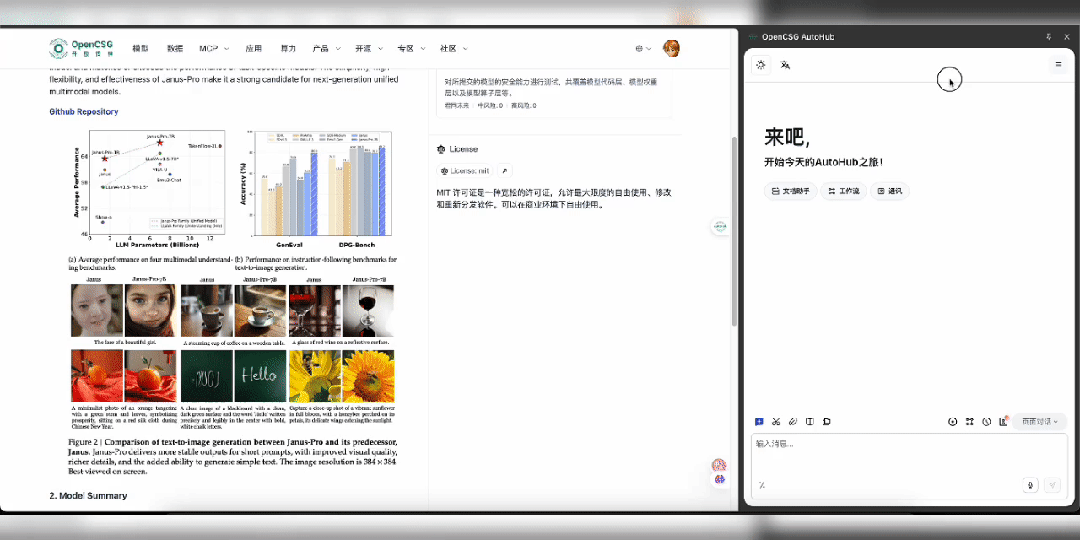Viewport: 1080px width, 540px height.
Task: Expand the MCP nav dropdown
Action: 214,49
